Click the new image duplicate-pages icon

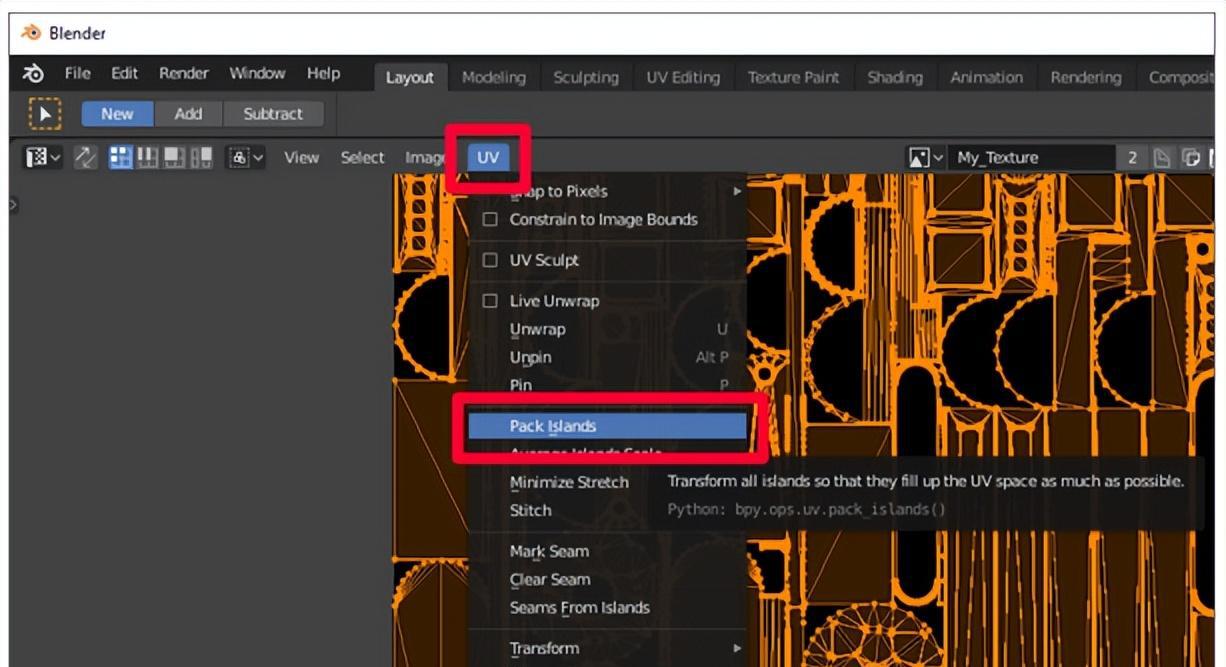(1191, 157)
